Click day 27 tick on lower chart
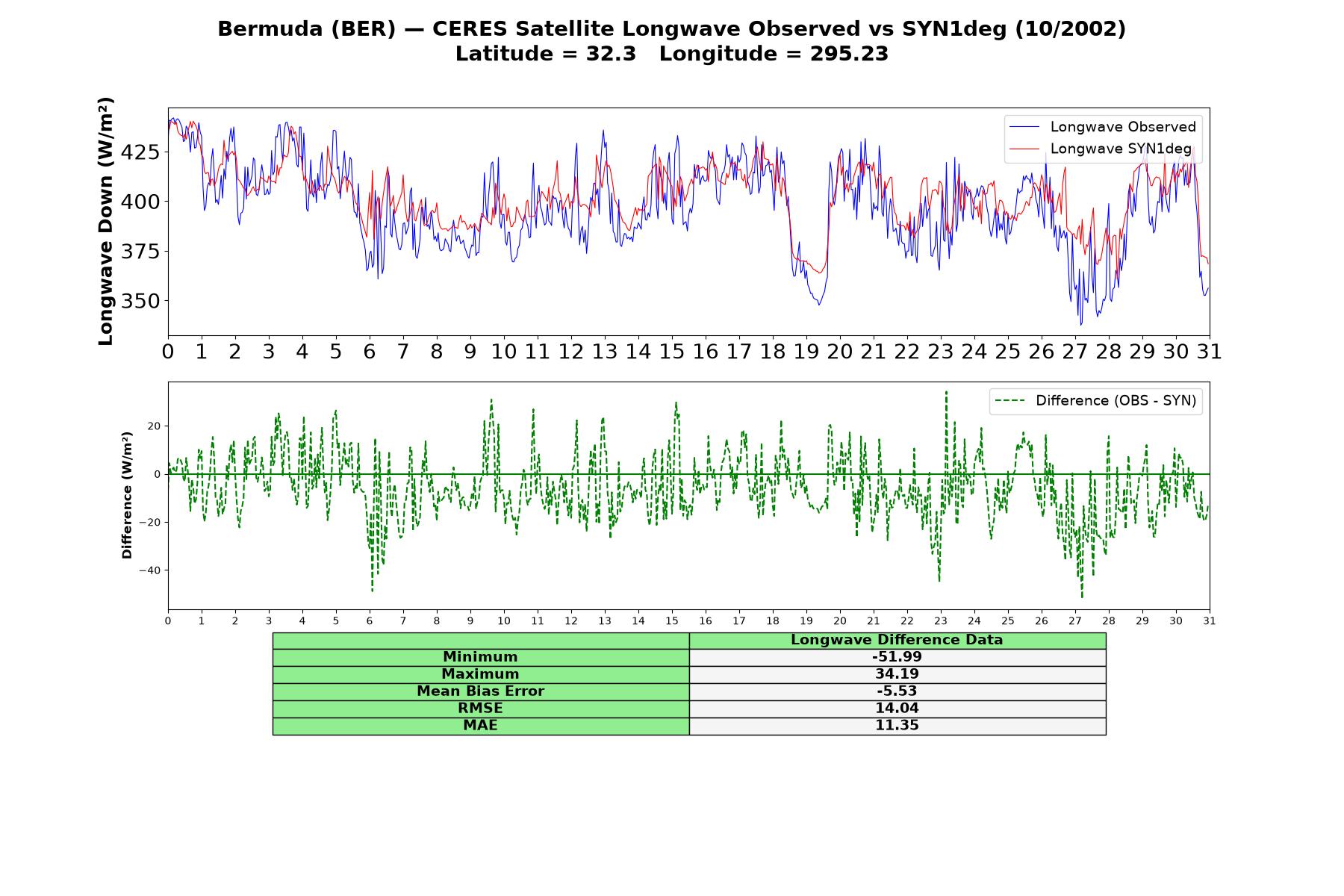The width and height of the screenshot is (1344, 896). [x=1075, y=620]
